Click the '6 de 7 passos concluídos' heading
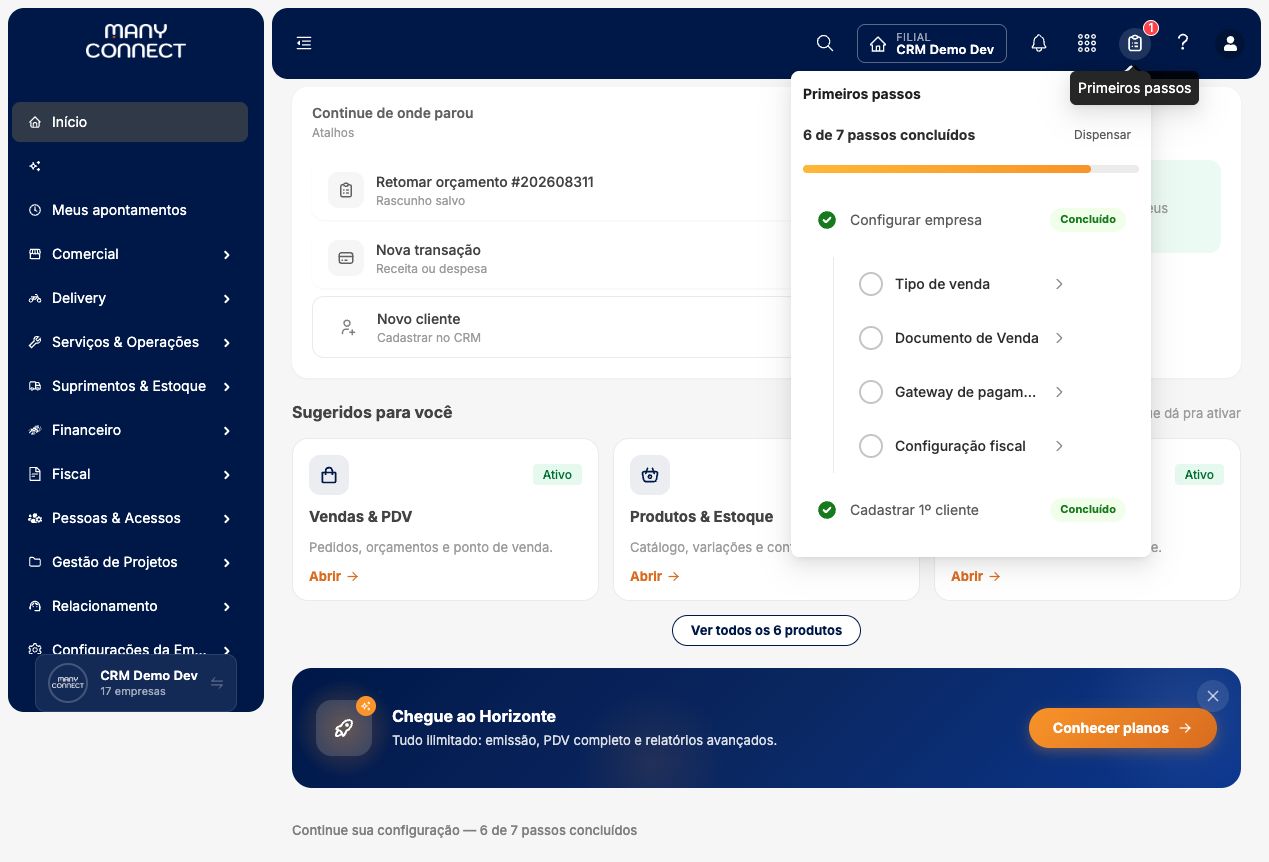This screenshot has width=1269, height=862. click(x=889, y=135)
